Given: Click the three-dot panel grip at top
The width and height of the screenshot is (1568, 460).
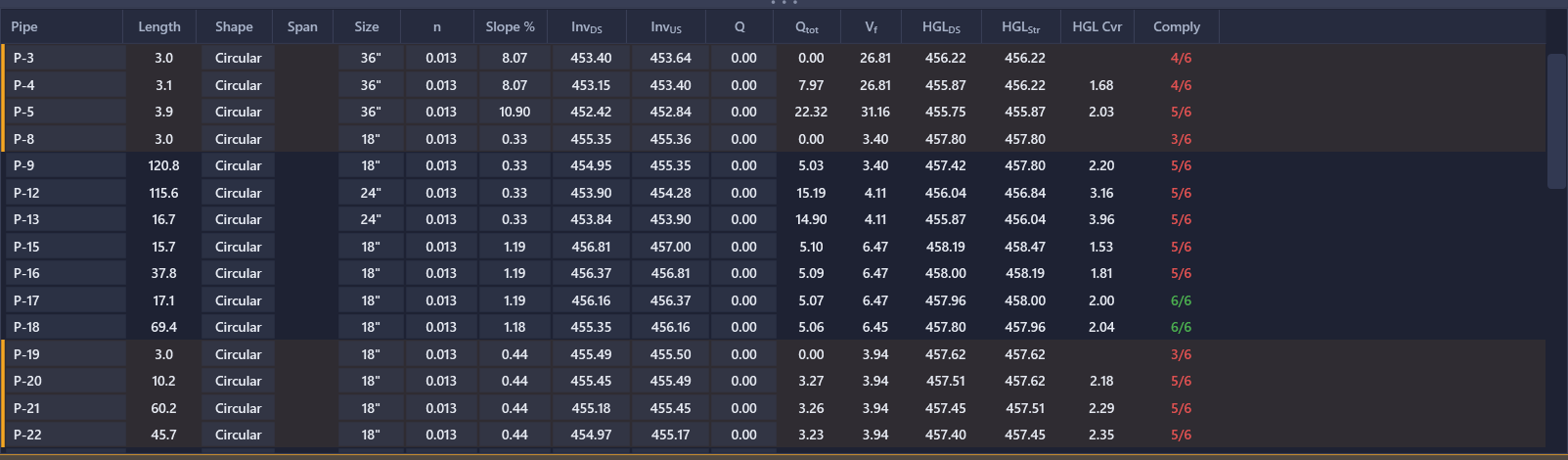Looking at the screenshot, I should [x=784, y=3].
